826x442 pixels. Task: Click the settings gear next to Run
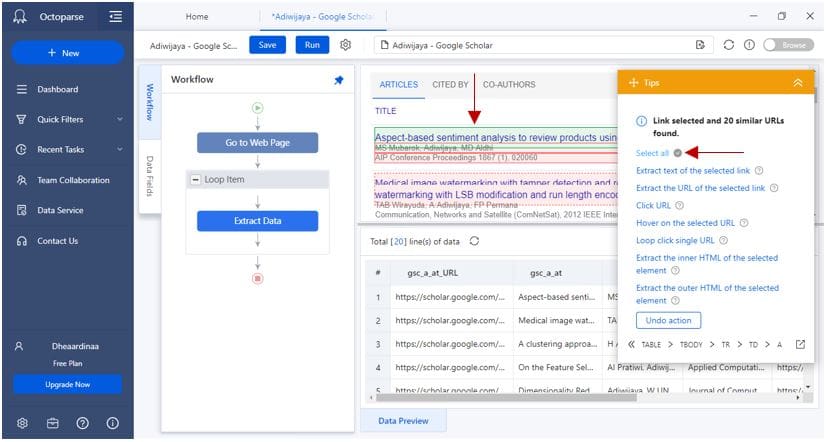346,45
